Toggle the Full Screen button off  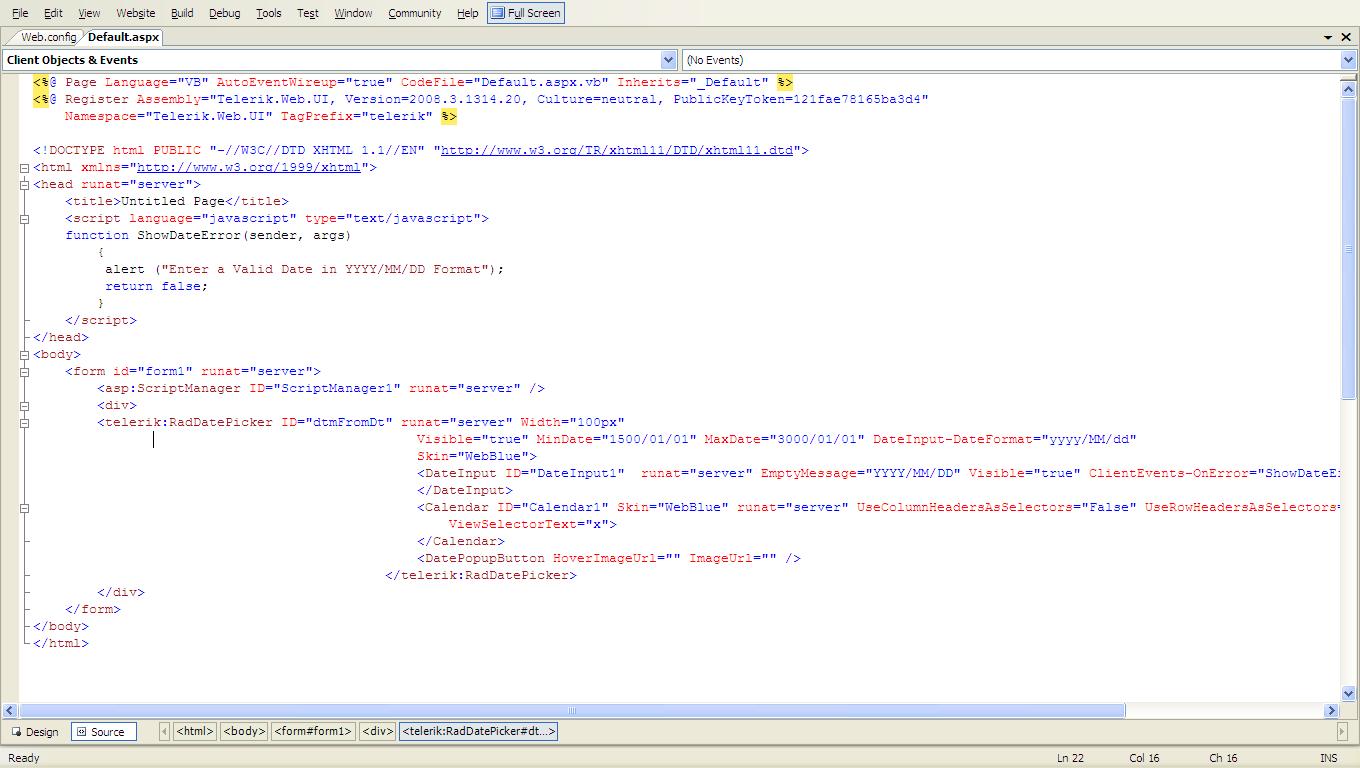coord(526,13)
